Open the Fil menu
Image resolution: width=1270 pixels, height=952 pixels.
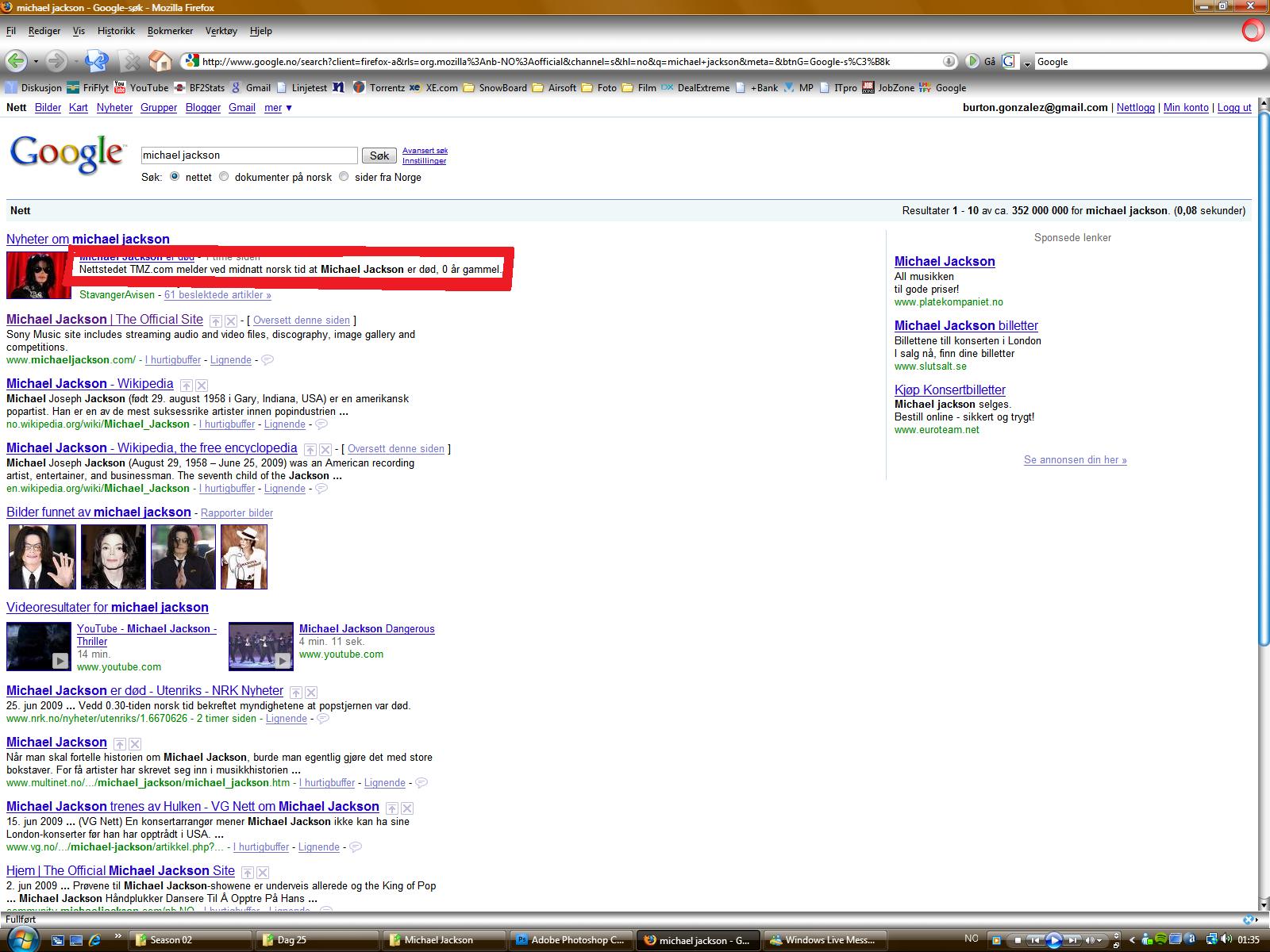click(11, 31)
